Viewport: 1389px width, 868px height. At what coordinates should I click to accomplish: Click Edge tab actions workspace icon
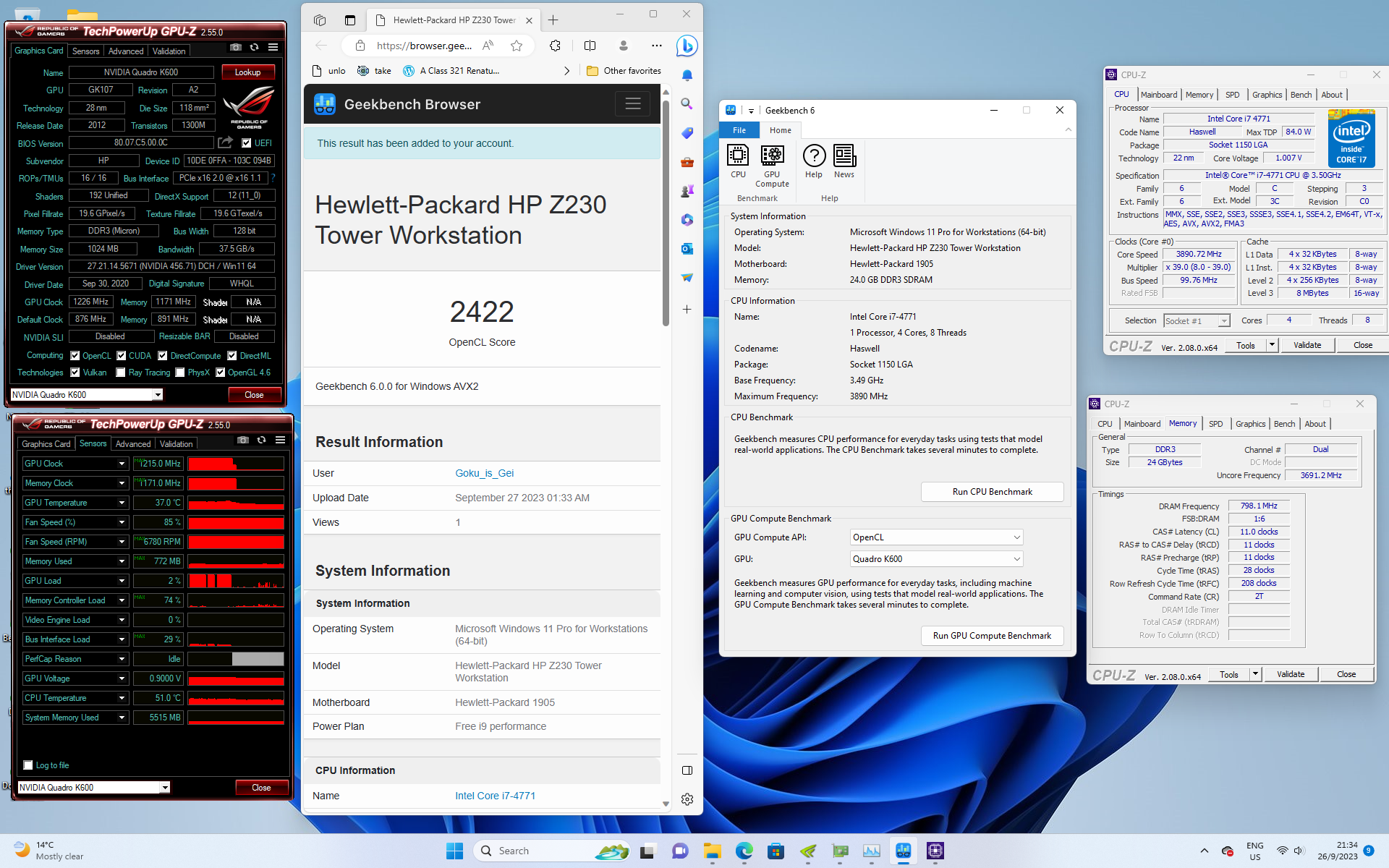tap(320, 20)
